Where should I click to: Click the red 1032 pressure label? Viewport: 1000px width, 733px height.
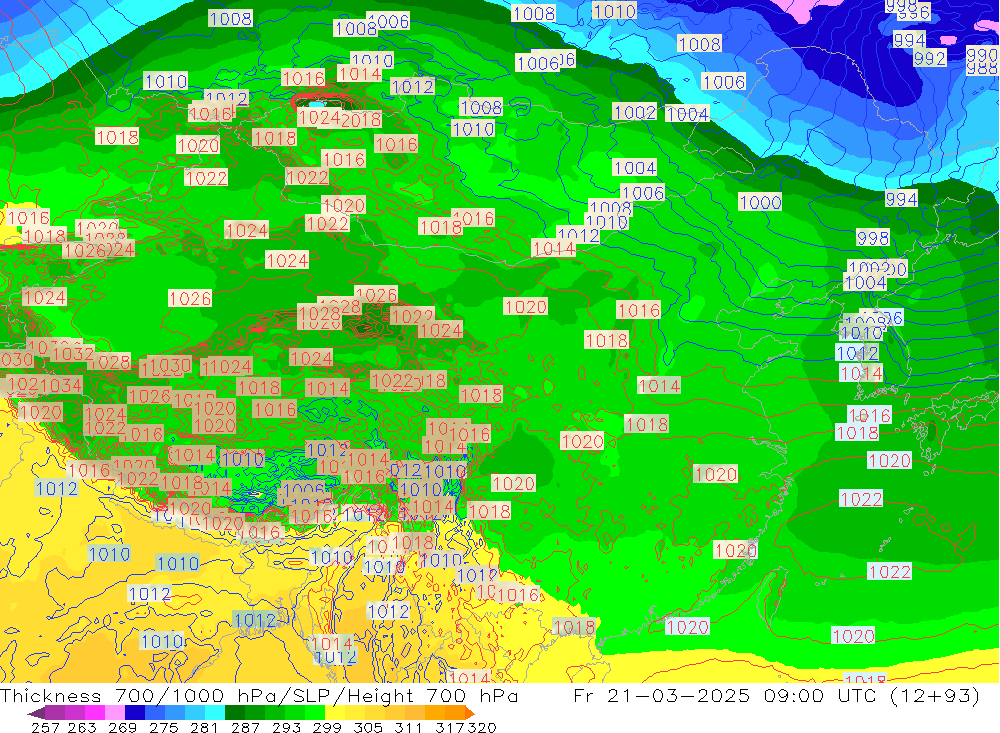point(72,353)
